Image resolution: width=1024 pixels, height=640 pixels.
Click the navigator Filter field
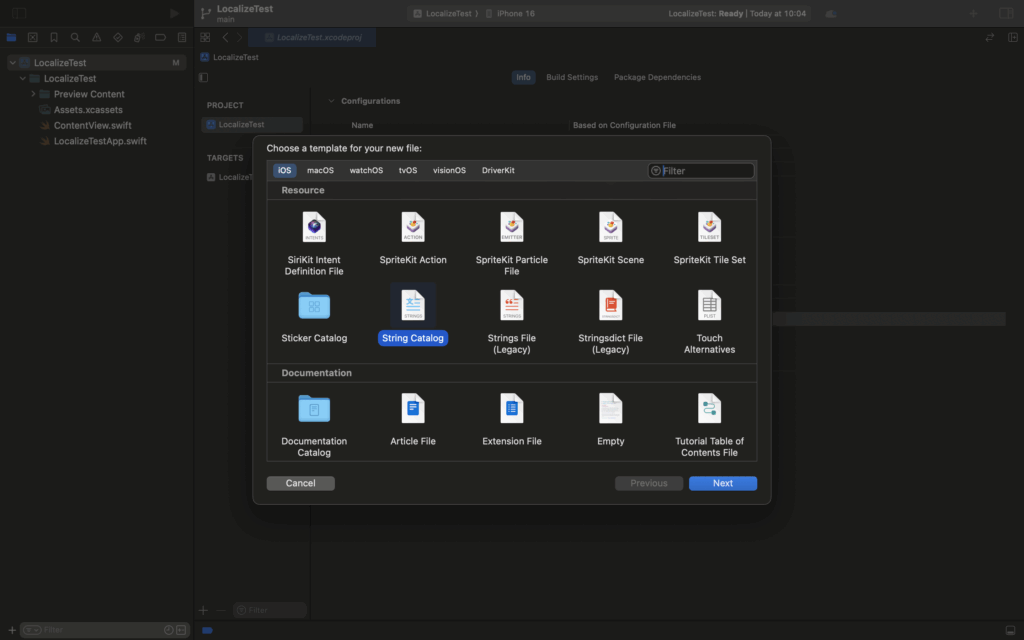point(104,630)
